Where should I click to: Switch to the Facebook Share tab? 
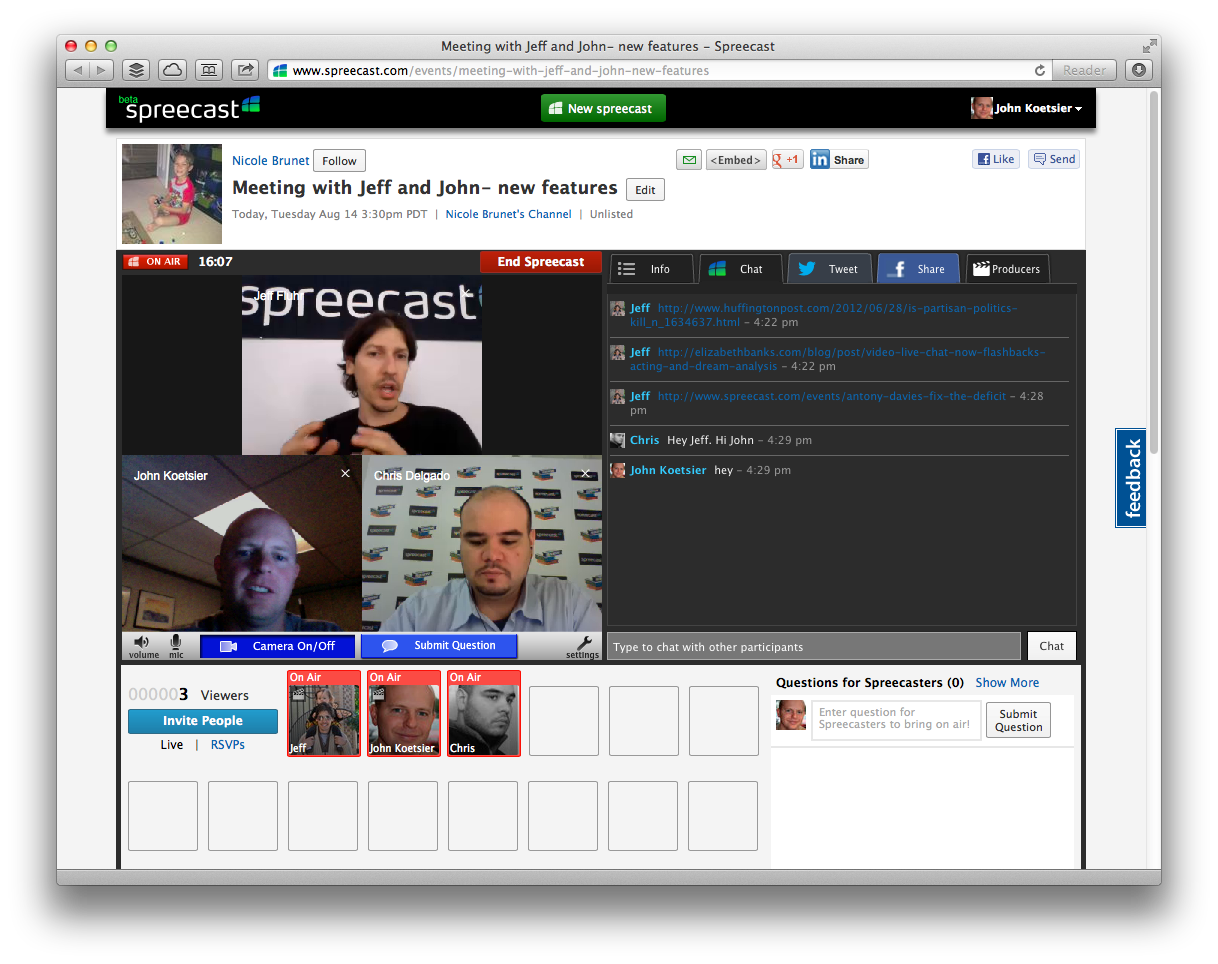[x=918, y=269]
